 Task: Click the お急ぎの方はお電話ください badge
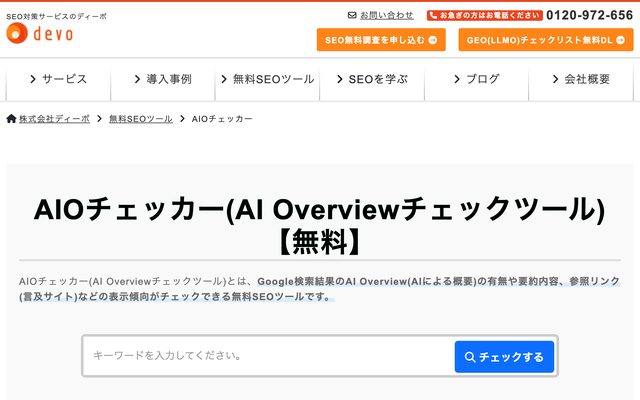[484, 16]
